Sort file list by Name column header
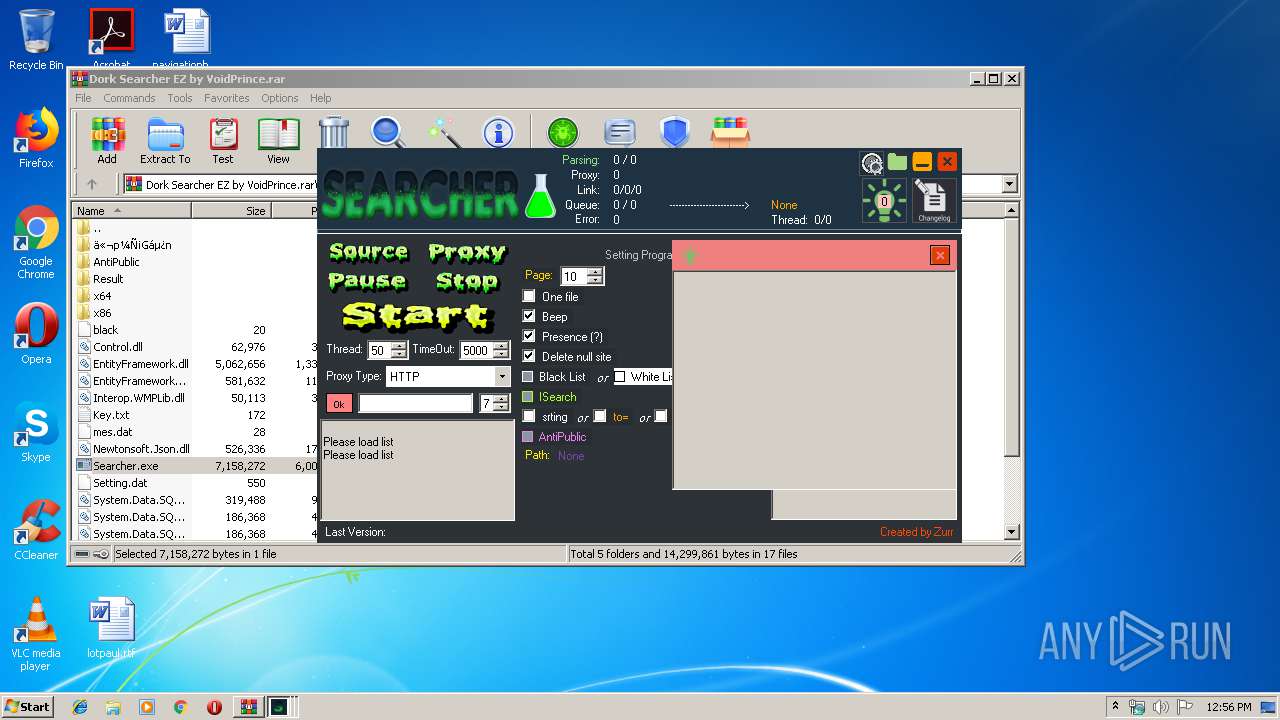Screen dimensions: 1280x720 click(132, 211)
